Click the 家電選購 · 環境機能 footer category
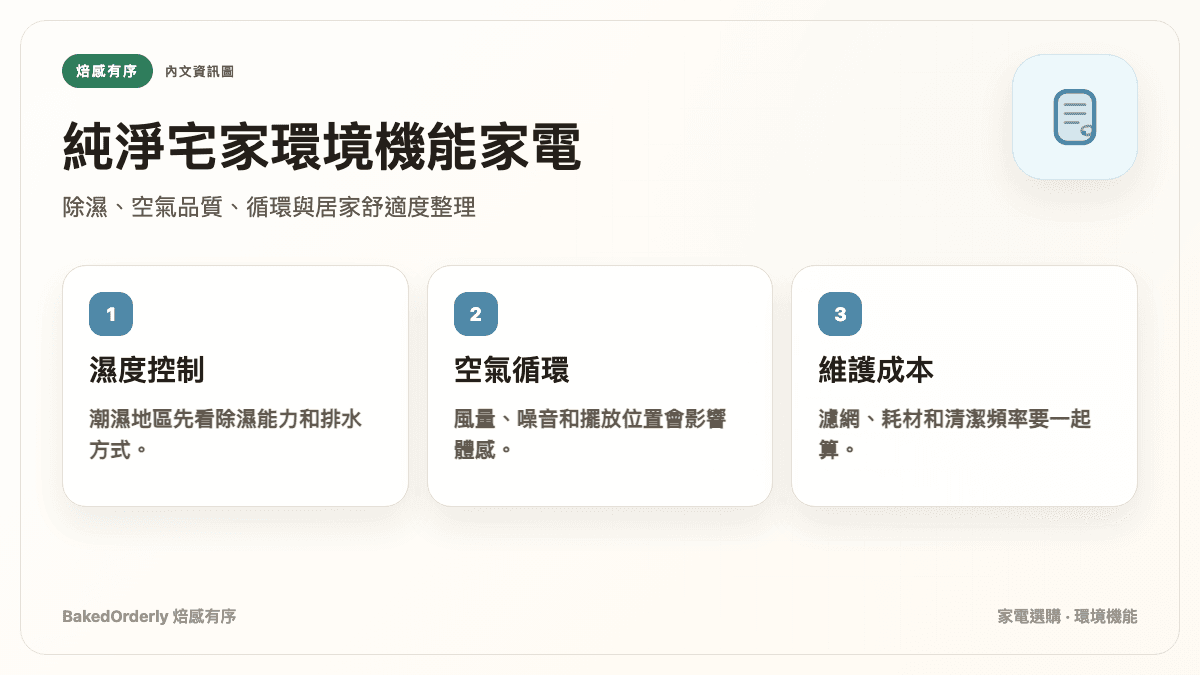1200x675 pixels. tap(1067, 616)
